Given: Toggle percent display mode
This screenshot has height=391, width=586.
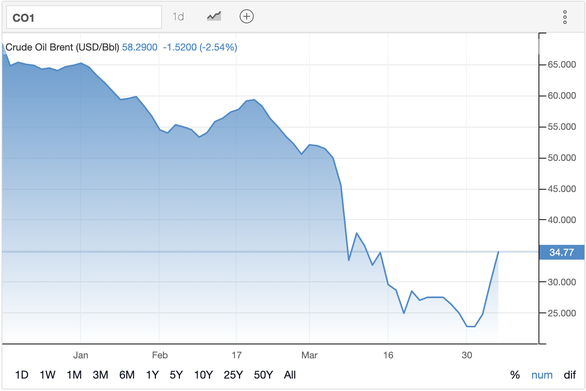Looking at the screenshot, I should click(x=515, y=375).
